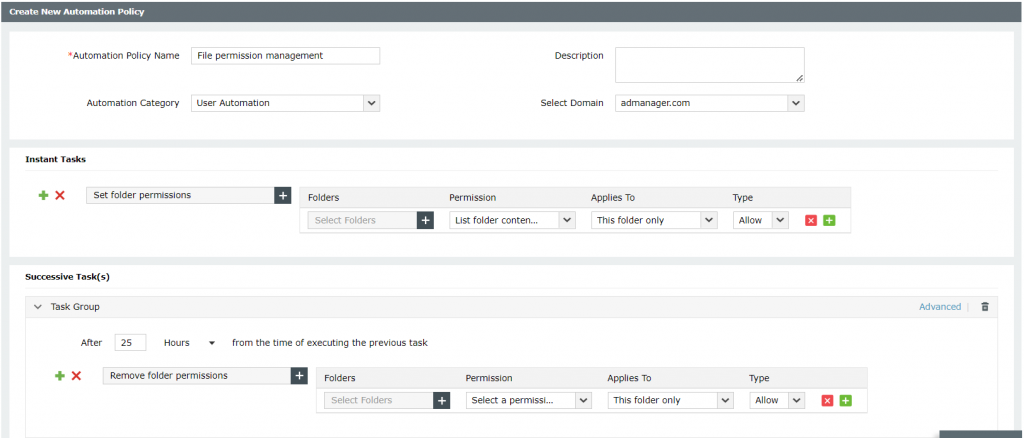Collapse the Task Group section

(38, 307)
